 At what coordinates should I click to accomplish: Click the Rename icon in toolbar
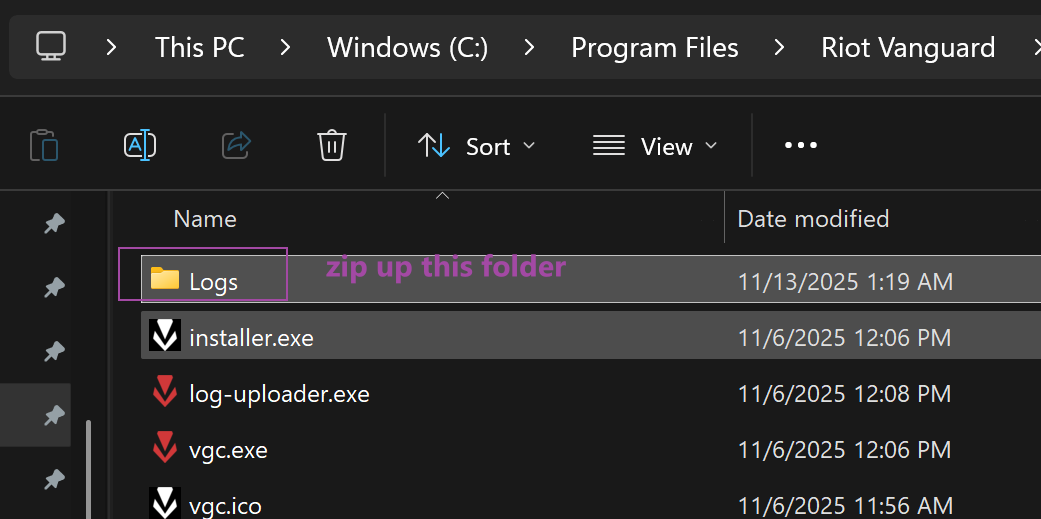[139, 146]
